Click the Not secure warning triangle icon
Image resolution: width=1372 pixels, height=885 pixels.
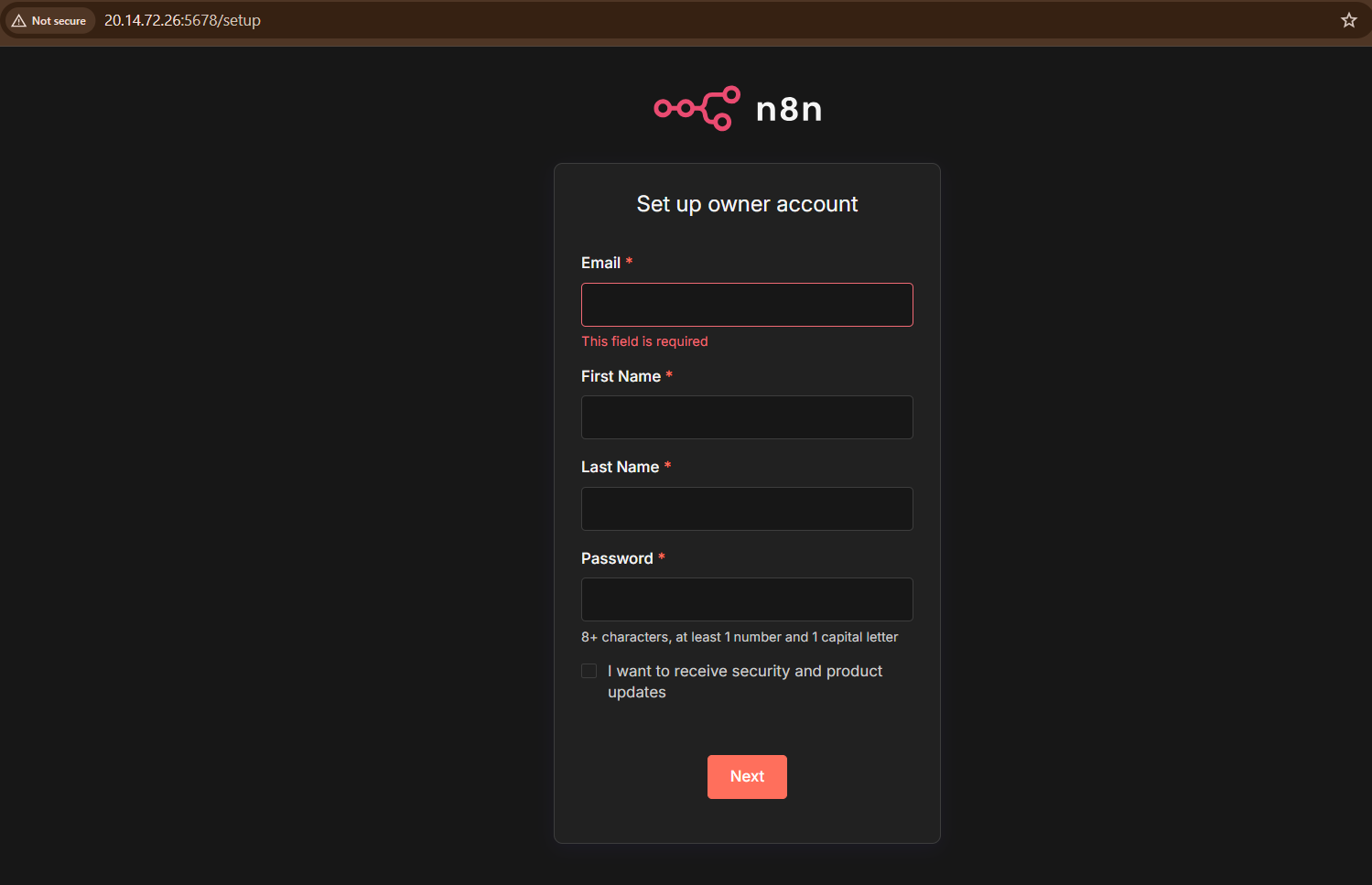(19, 20)
